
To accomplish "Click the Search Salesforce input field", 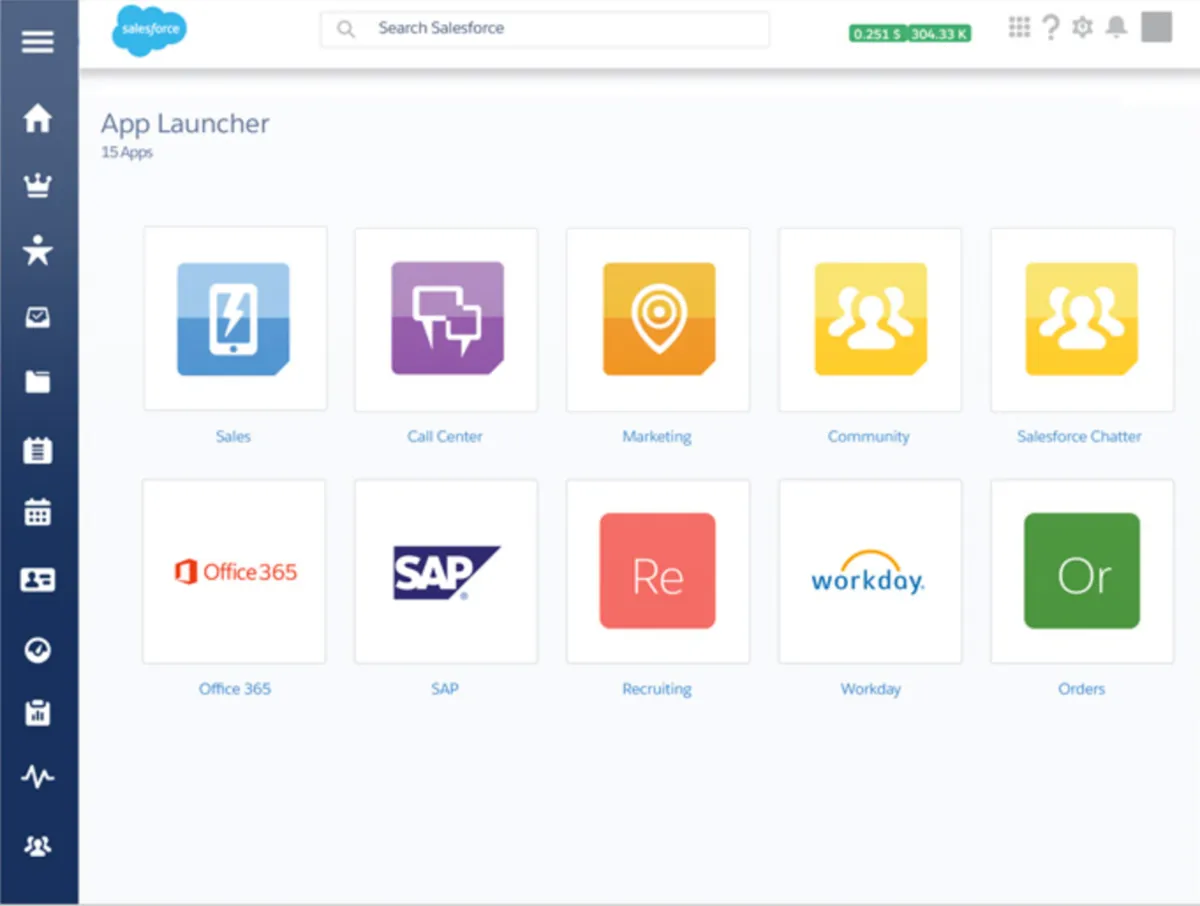I will [544, 28].
